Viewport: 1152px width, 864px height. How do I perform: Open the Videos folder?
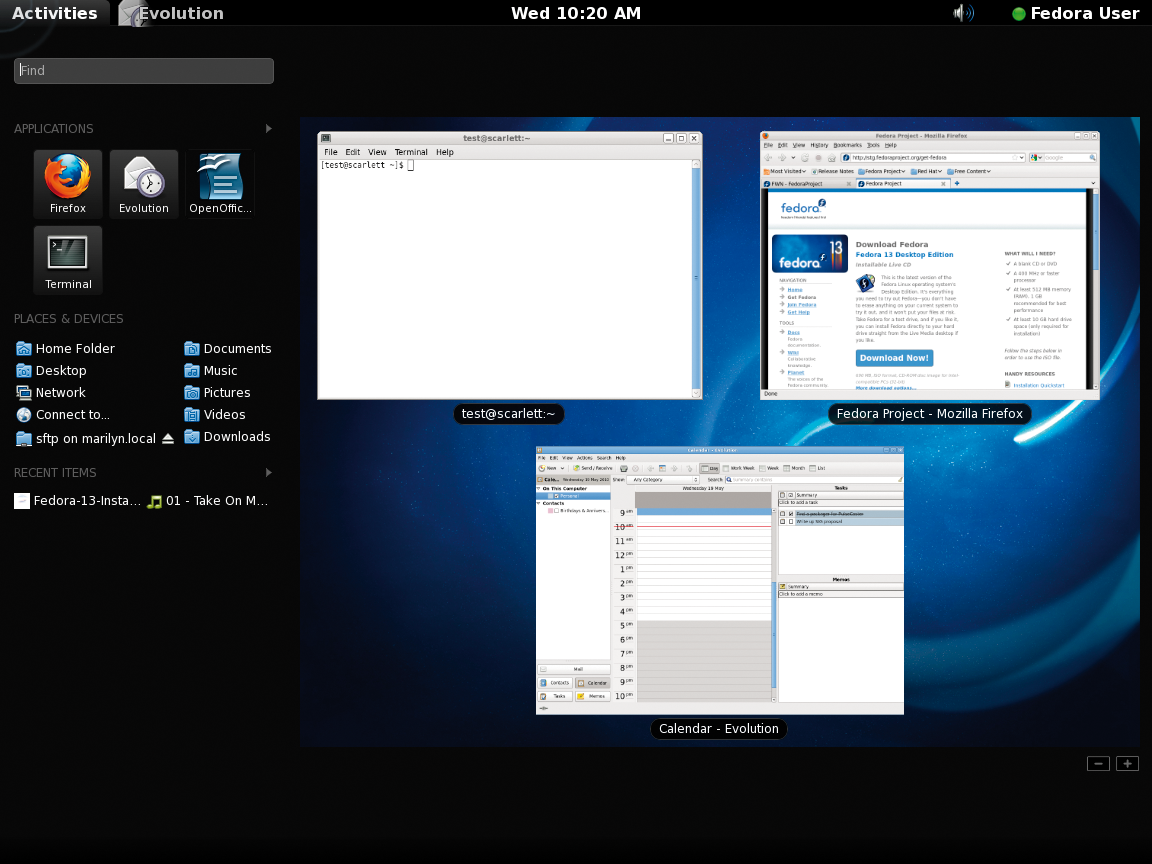click(x=215, y=414)
